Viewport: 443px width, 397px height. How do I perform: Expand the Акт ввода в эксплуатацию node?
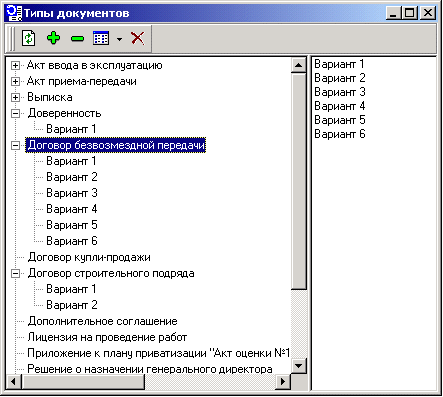15,65
